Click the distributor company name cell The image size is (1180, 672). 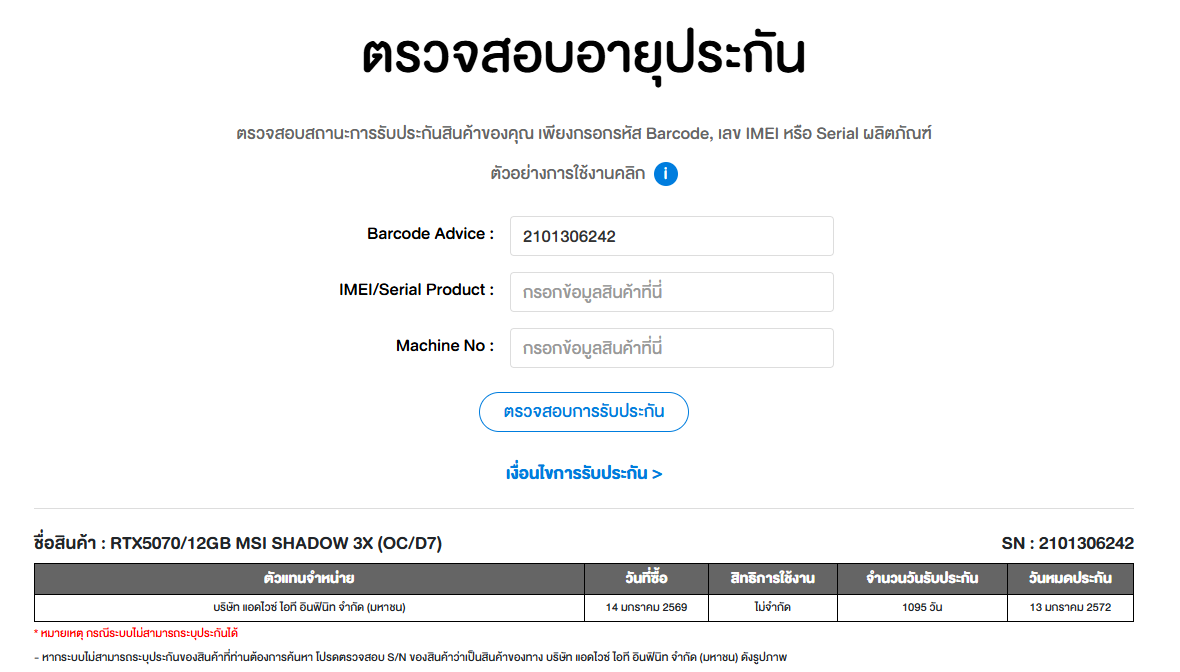(x=309, y=607)
